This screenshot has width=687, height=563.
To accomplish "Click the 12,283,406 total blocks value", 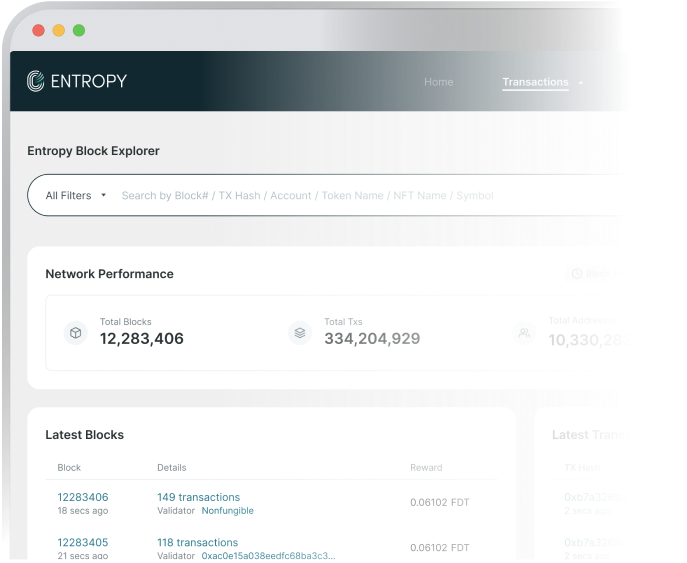I will 142,339.
